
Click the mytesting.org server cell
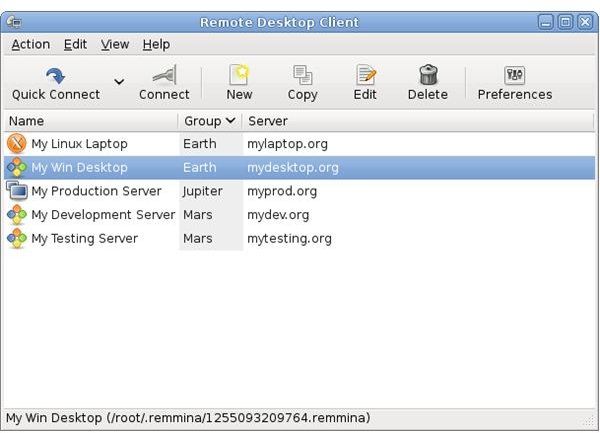pyautogui.click(x=289, y=239)
